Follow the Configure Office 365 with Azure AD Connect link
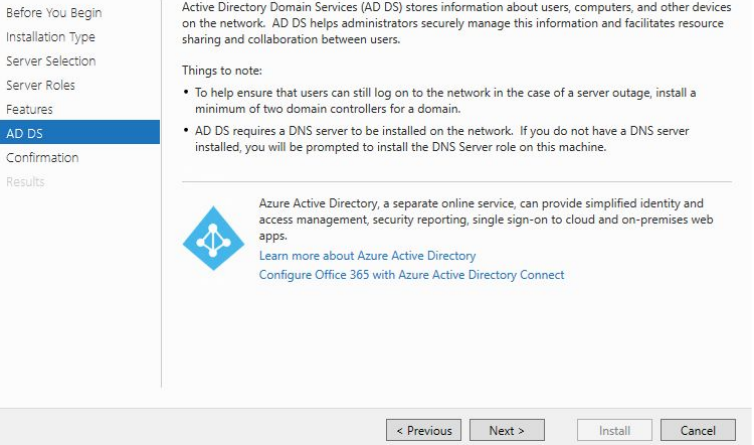The height and width of the screenshot is (445, 754). 411,274
